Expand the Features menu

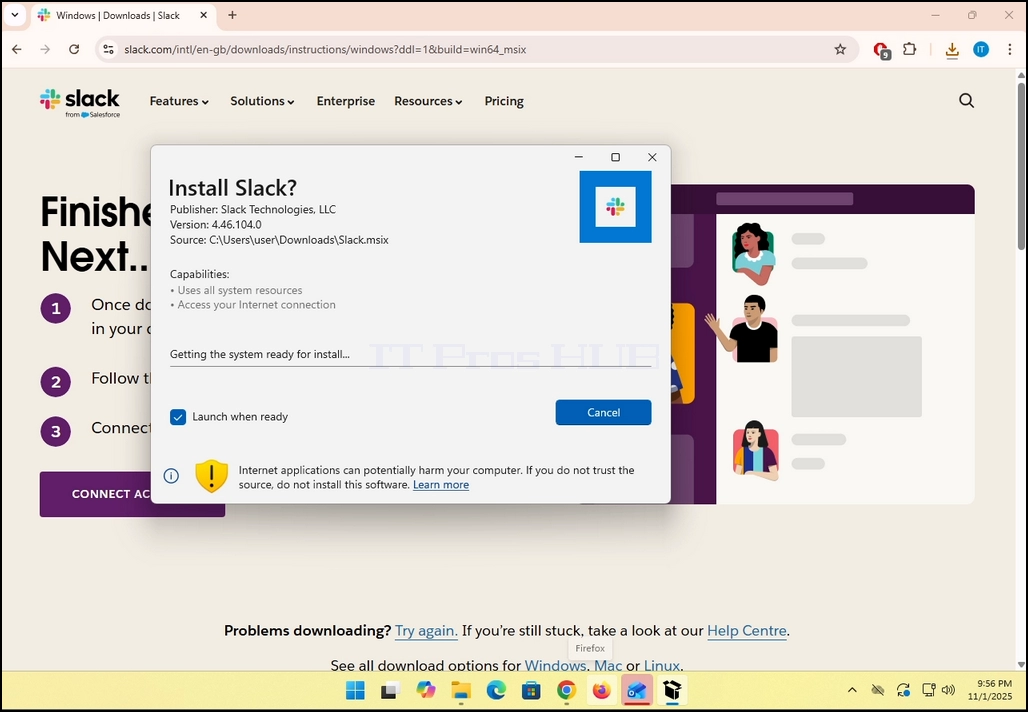[179, 101]
